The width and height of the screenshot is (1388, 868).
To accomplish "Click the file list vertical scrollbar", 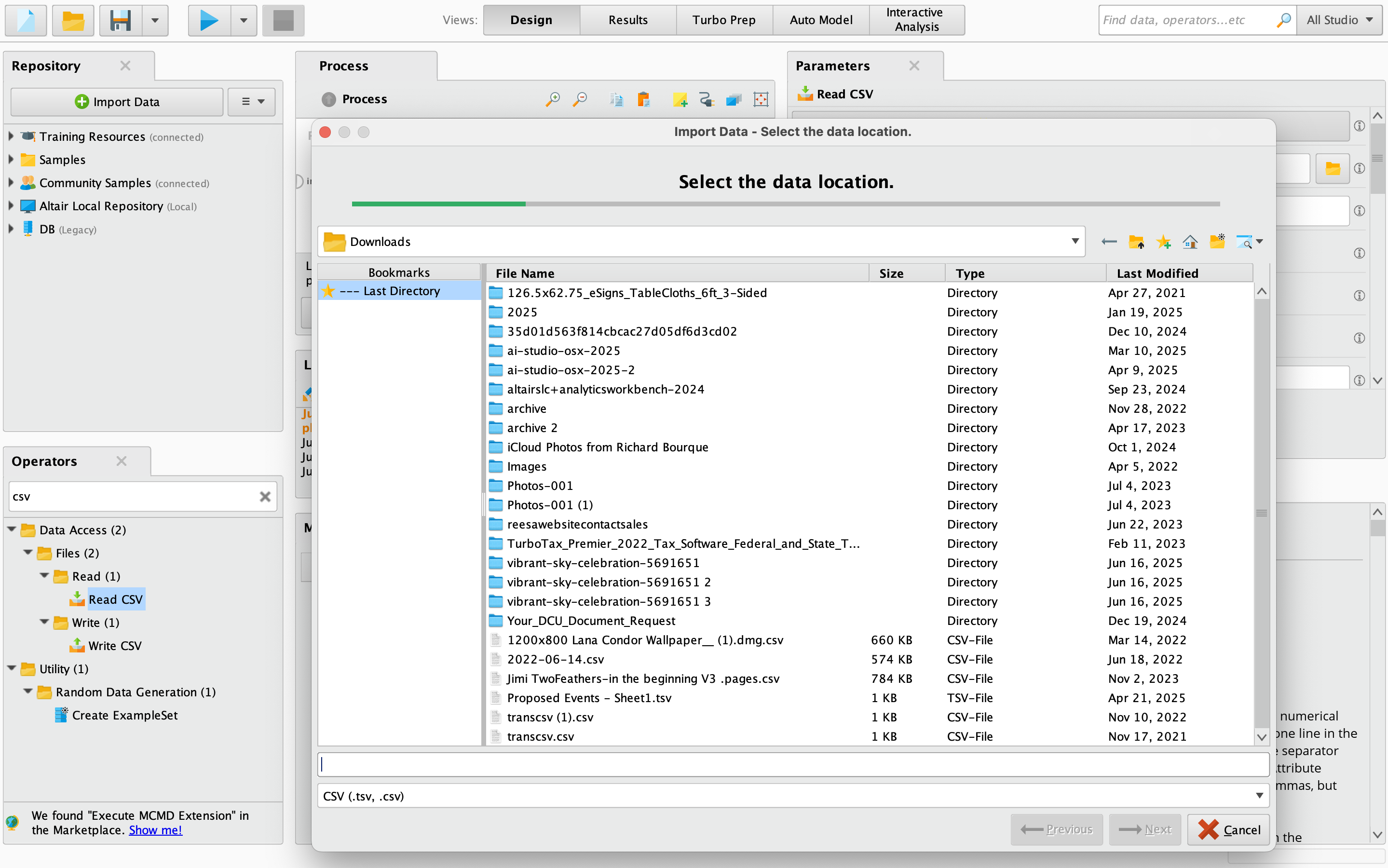I will click(1261, 514).
